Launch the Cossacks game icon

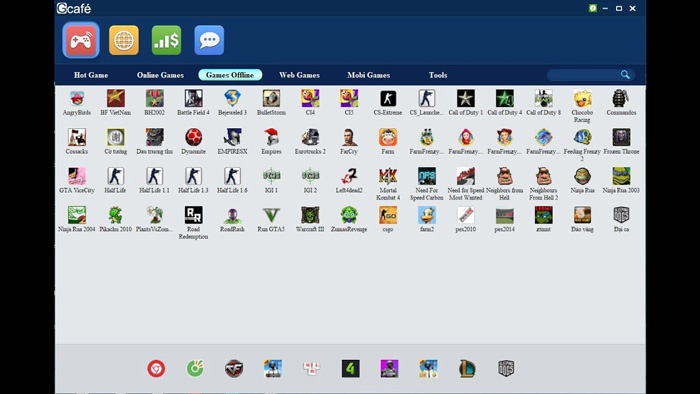(77, 137)
